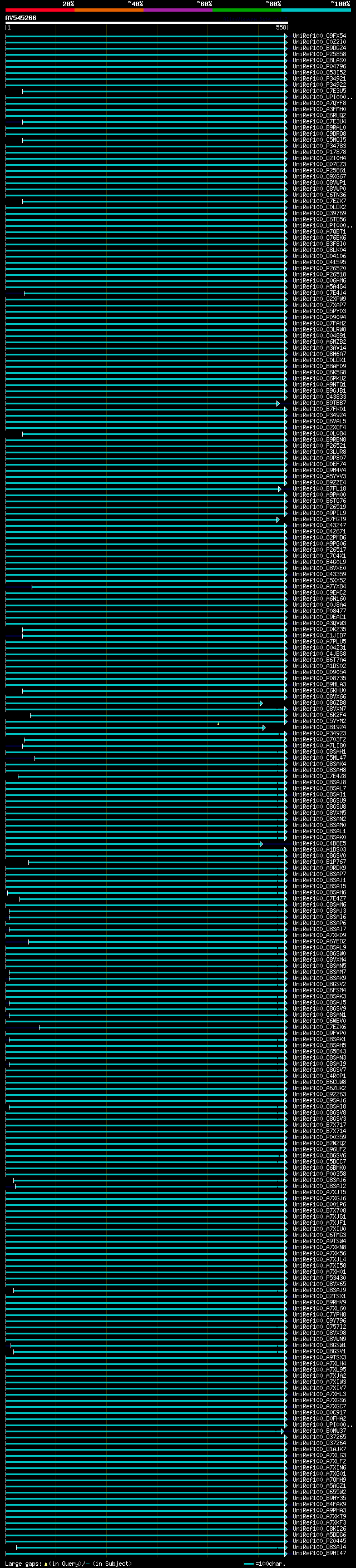356x1568 pixels.
Task: Click yellow gap marker on C5YYM2 row
Action: (x=219, y=724)
